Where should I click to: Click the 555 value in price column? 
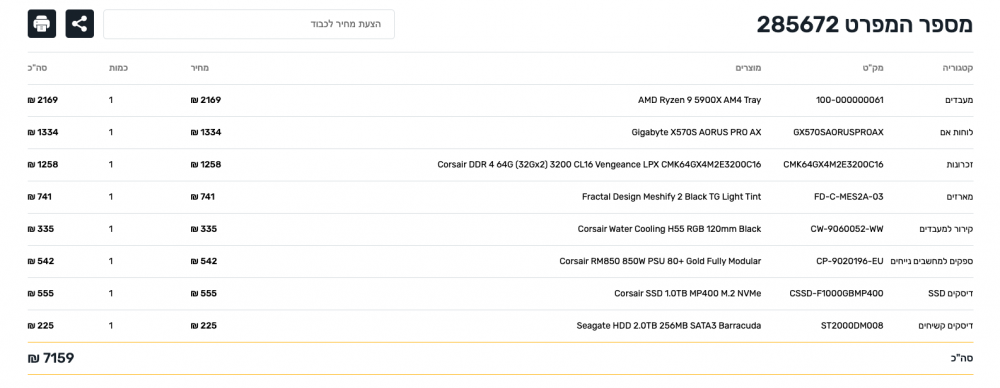coord(204,294)
